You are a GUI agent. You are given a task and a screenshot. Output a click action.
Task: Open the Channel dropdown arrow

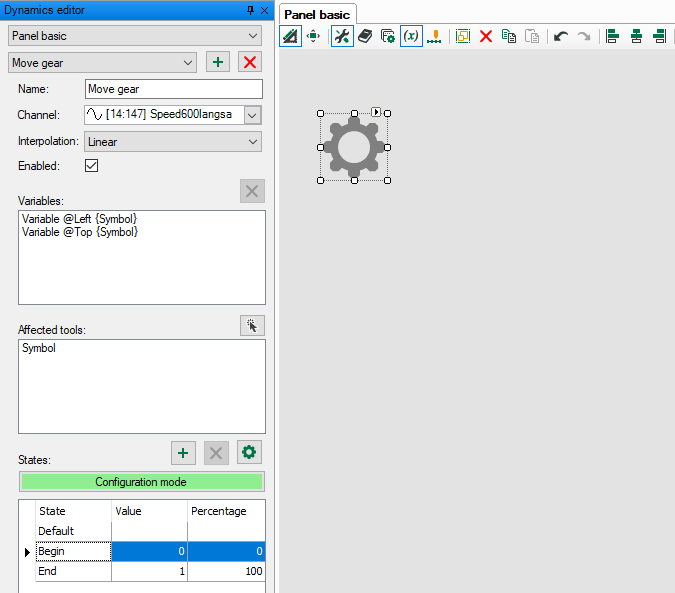pyautogui.click(x=253, y=115)
